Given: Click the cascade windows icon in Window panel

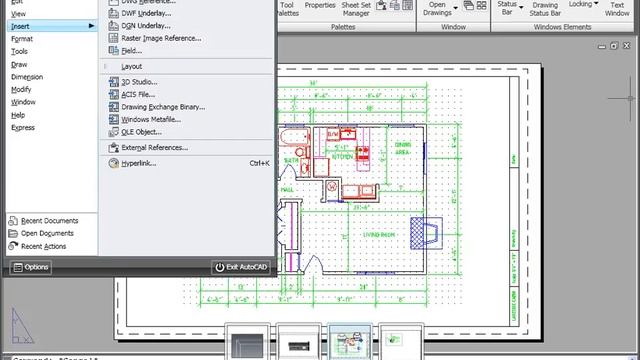Looking at the screenshot, I should 469,5.
